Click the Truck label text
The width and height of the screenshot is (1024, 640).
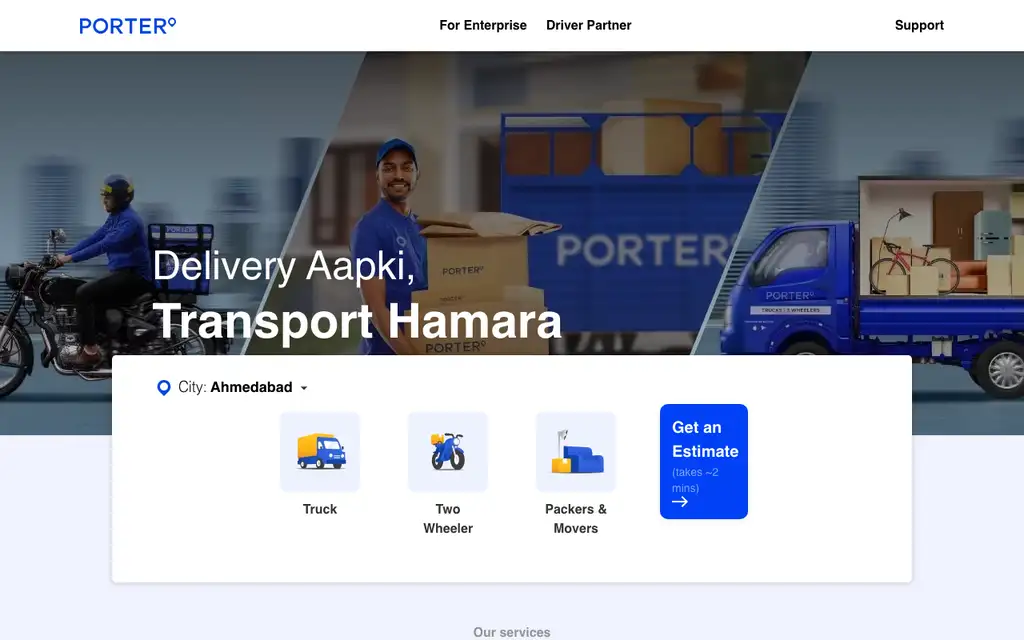point(320,509)
